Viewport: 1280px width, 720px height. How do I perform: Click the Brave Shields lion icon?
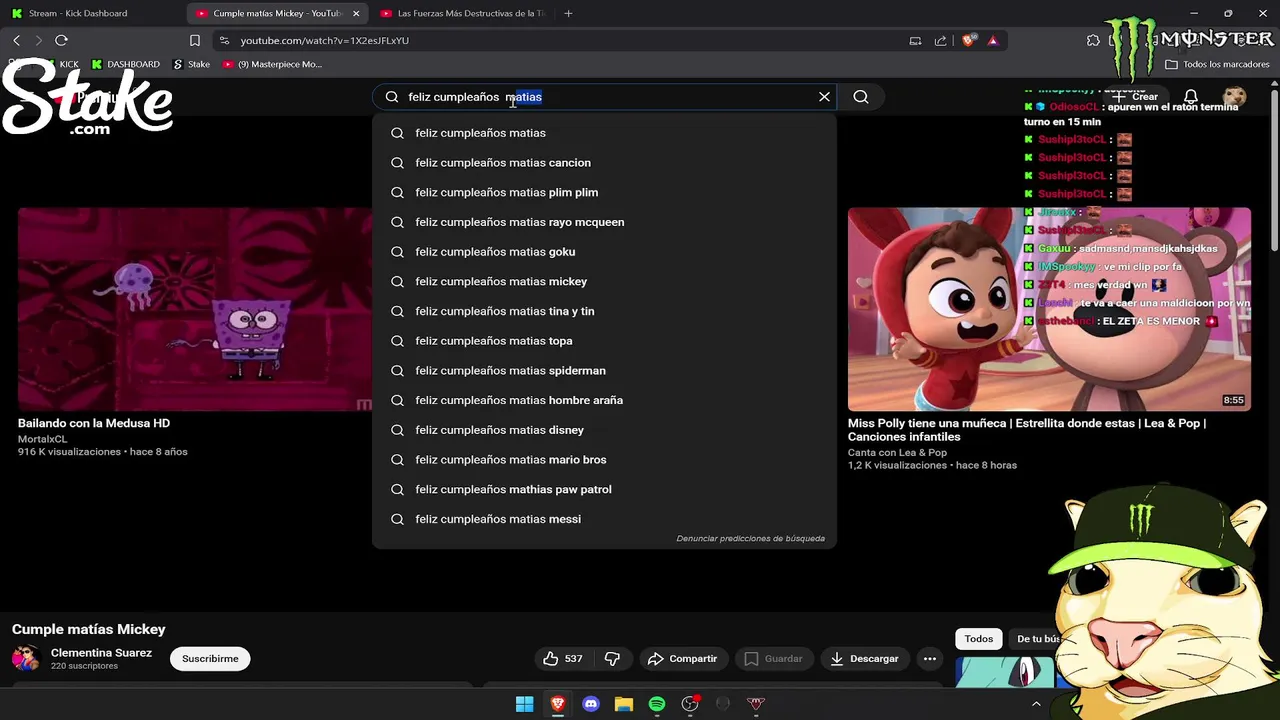click(968, 41)
